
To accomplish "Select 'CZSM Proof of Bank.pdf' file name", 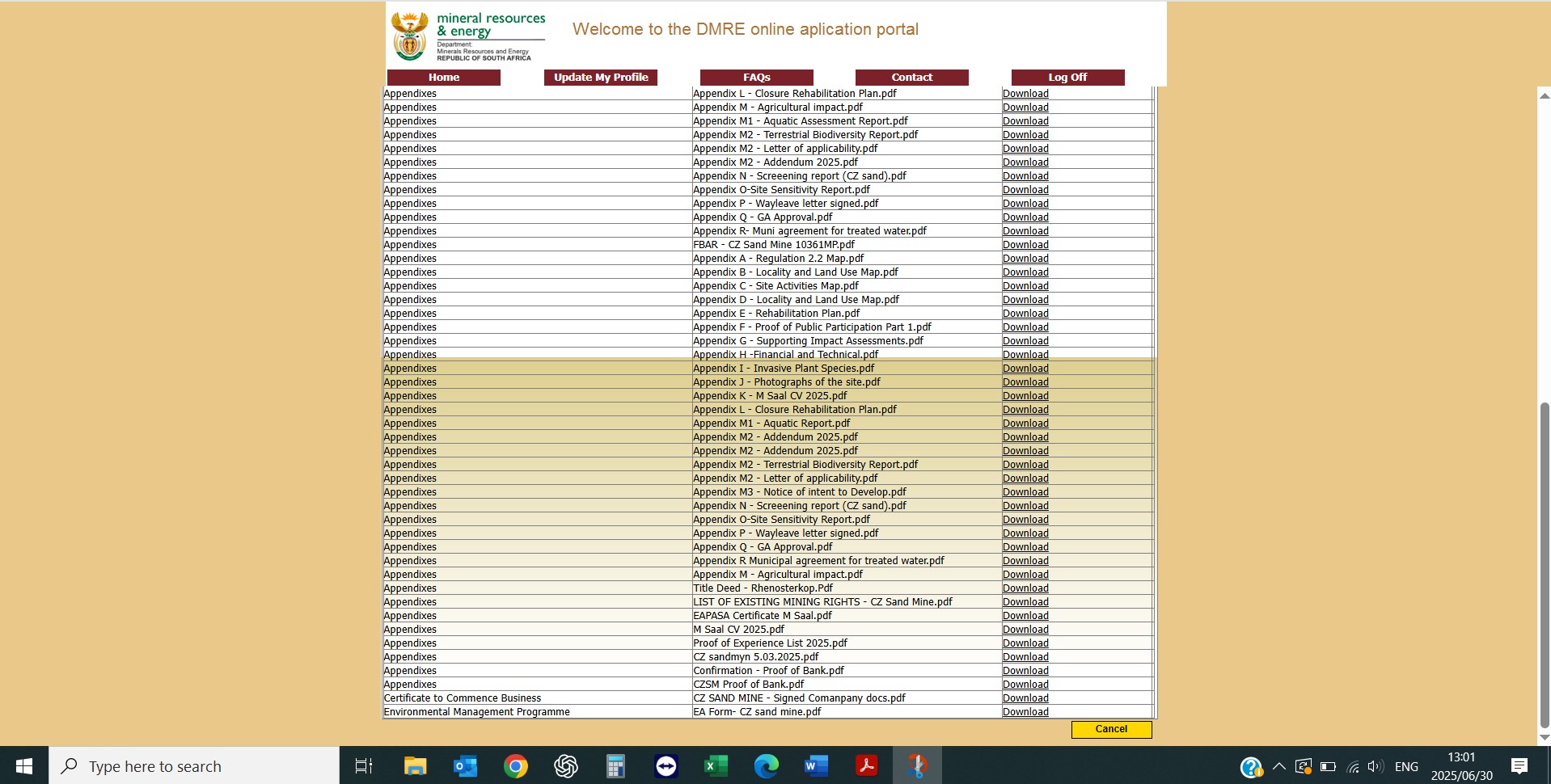I will [749, 684].
